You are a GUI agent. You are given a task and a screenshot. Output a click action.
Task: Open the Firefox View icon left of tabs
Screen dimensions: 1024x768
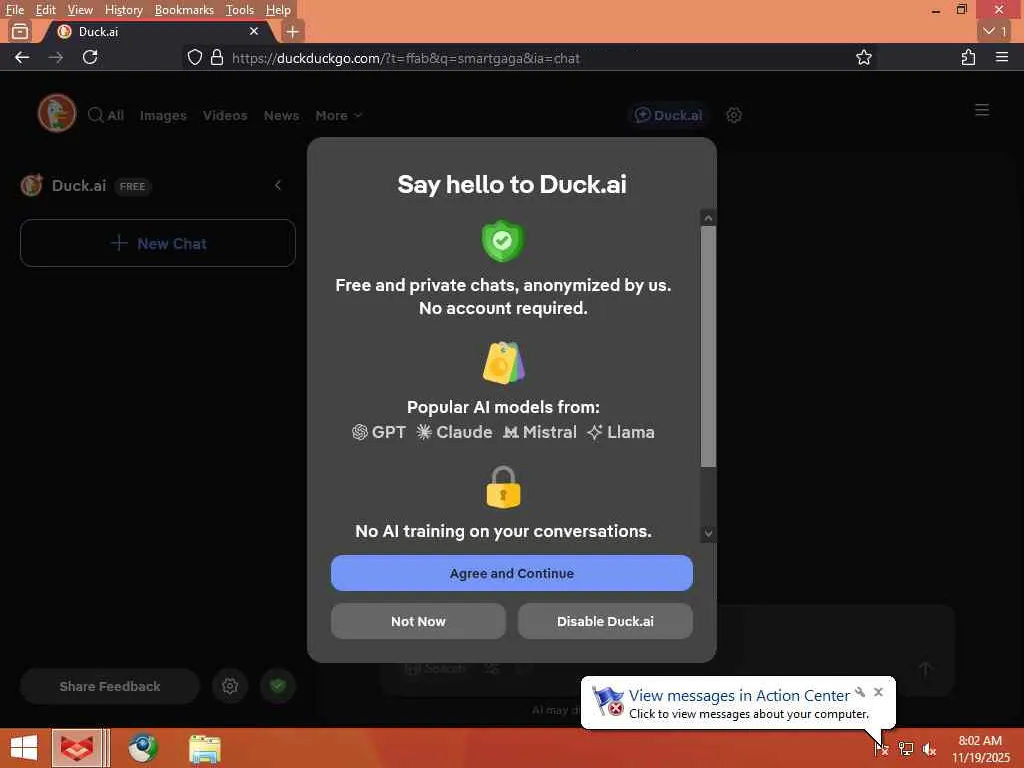coord(20,31)
